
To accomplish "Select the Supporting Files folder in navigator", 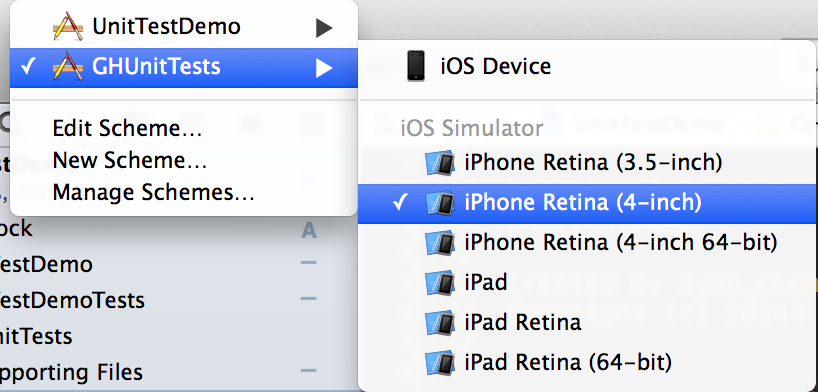I will point(71,372).
